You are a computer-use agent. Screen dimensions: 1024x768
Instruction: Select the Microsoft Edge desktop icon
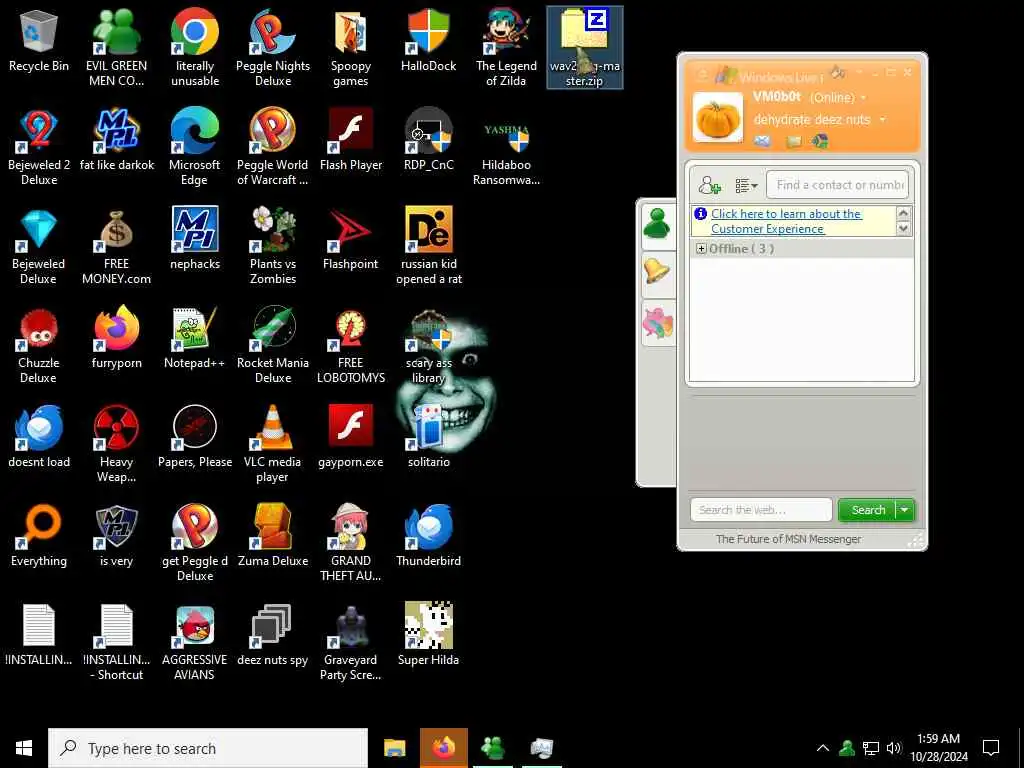coord(195,148)
